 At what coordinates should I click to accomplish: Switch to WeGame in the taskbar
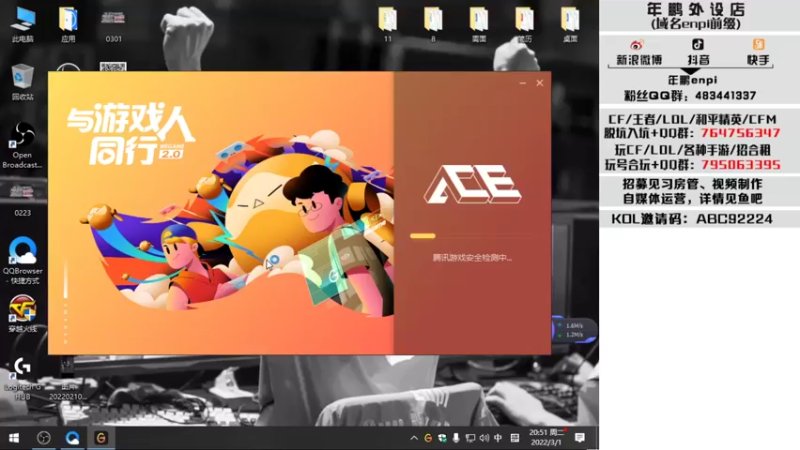[x=101, y=438]
